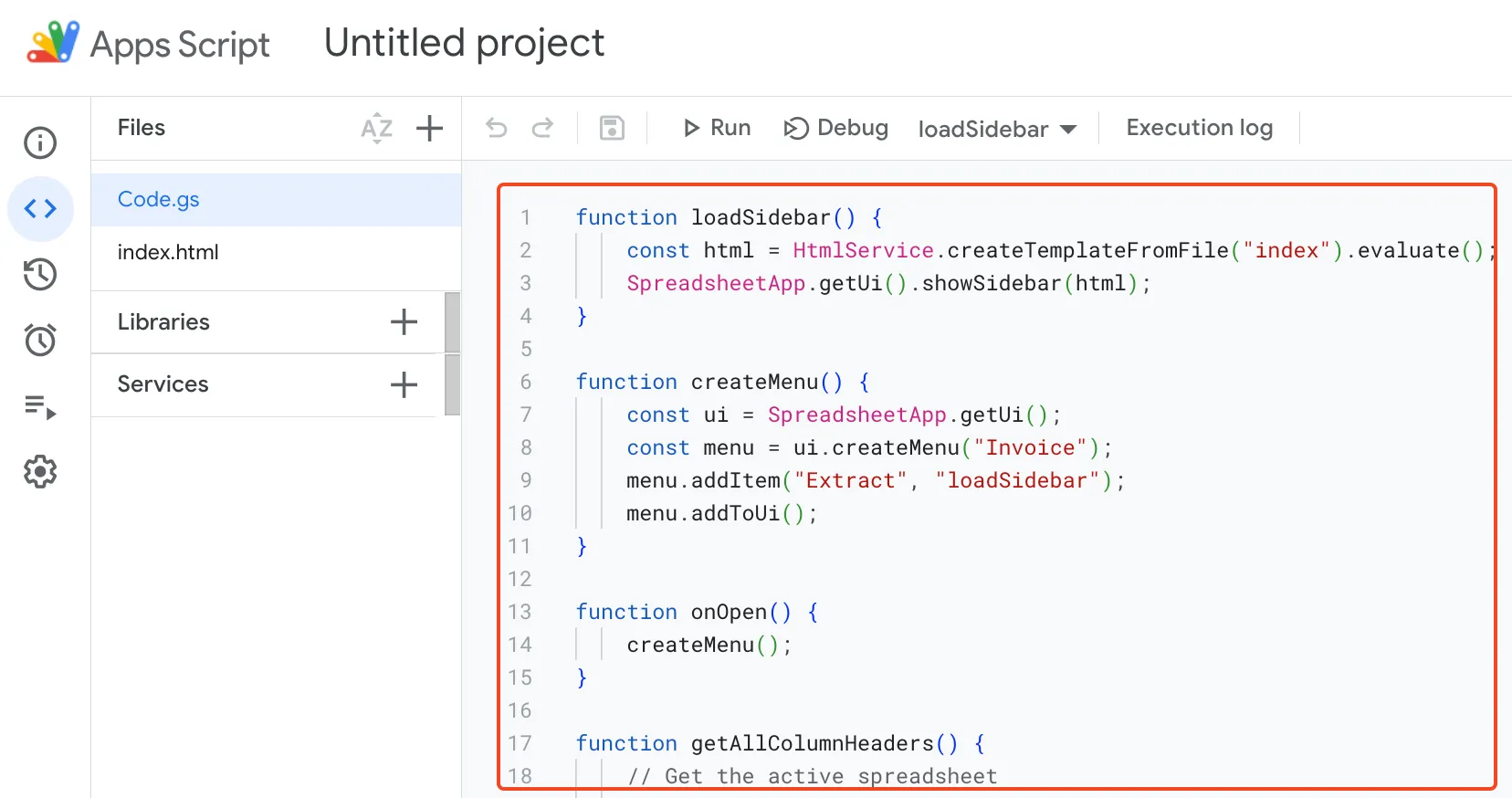This screenshot has width=1512, height=798.
Task: Open Project Settings gear icon
Action: [x=40, y=472]
